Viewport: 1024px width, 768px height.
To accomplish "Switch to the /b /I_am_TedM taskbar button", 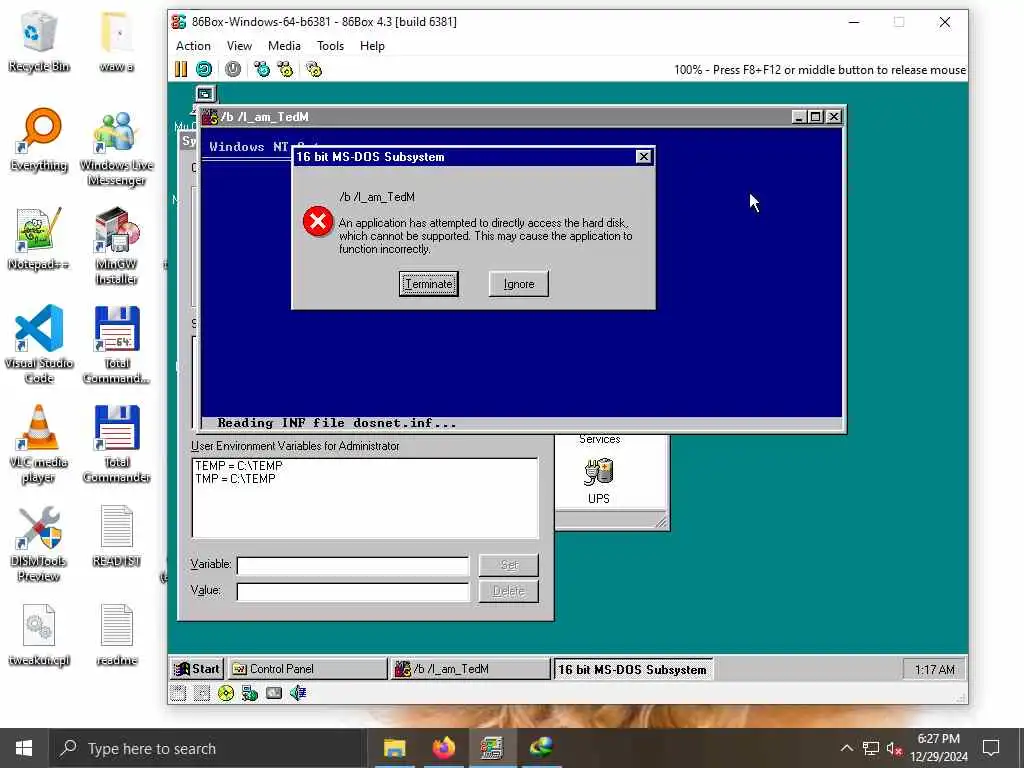I will click(470, 669).
